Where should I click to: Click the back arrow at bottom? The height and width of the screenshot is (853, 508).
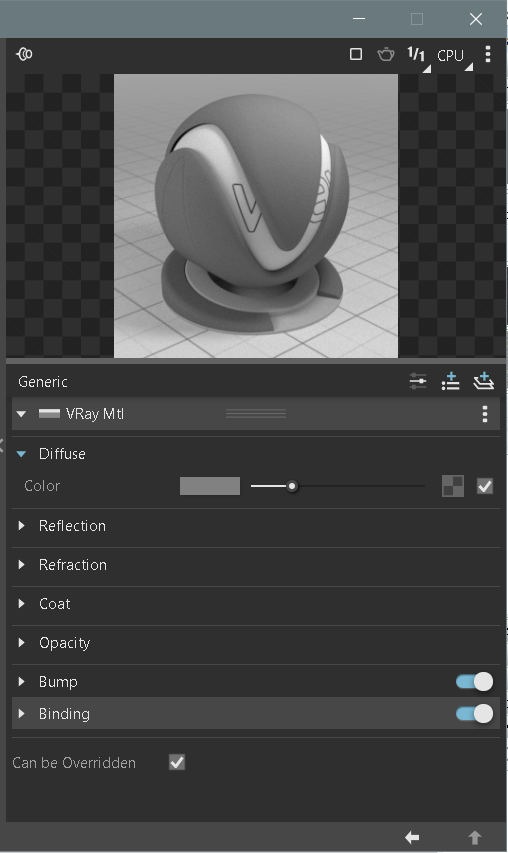pyautogui.click(x=412, y=837)
